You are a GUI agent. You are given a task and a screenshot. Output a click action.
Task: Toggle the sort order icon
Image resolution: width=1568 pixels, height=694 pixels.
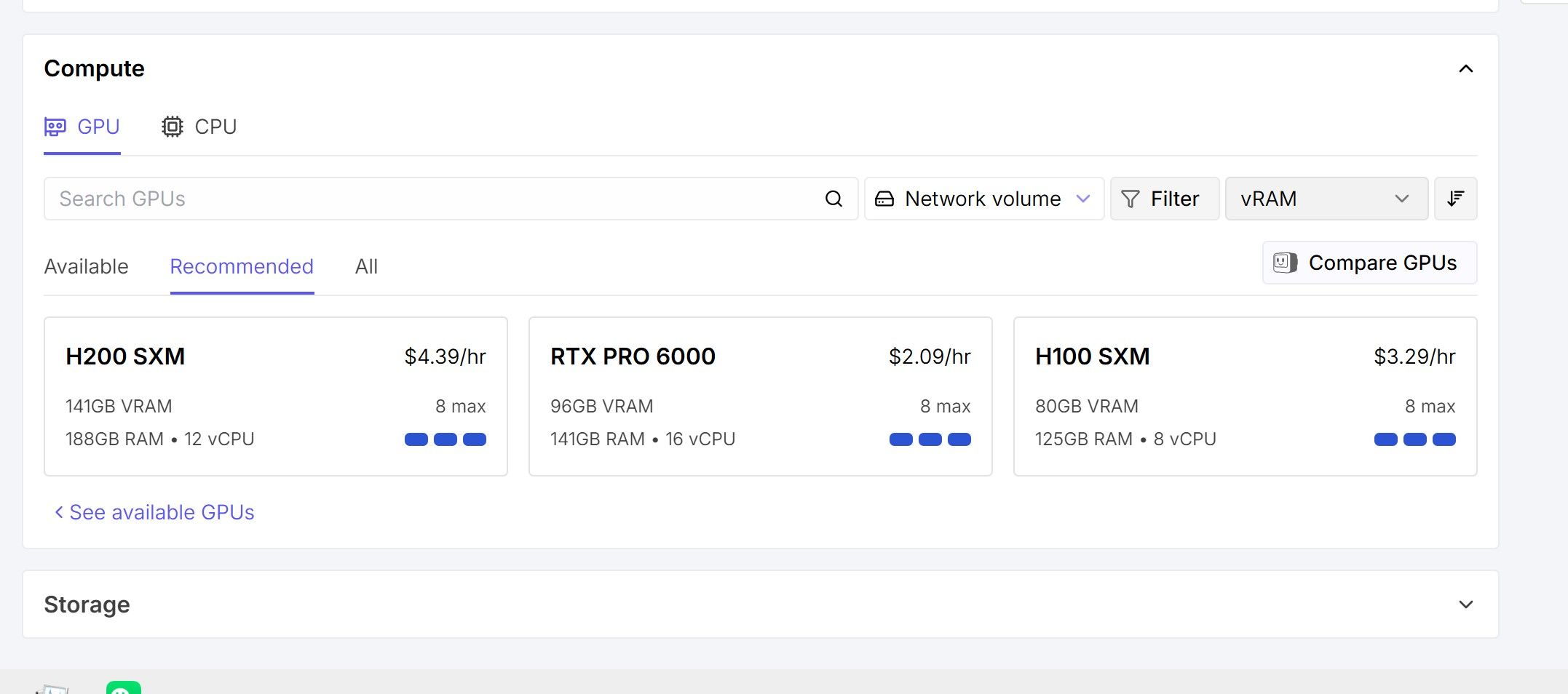(1455, 199)
